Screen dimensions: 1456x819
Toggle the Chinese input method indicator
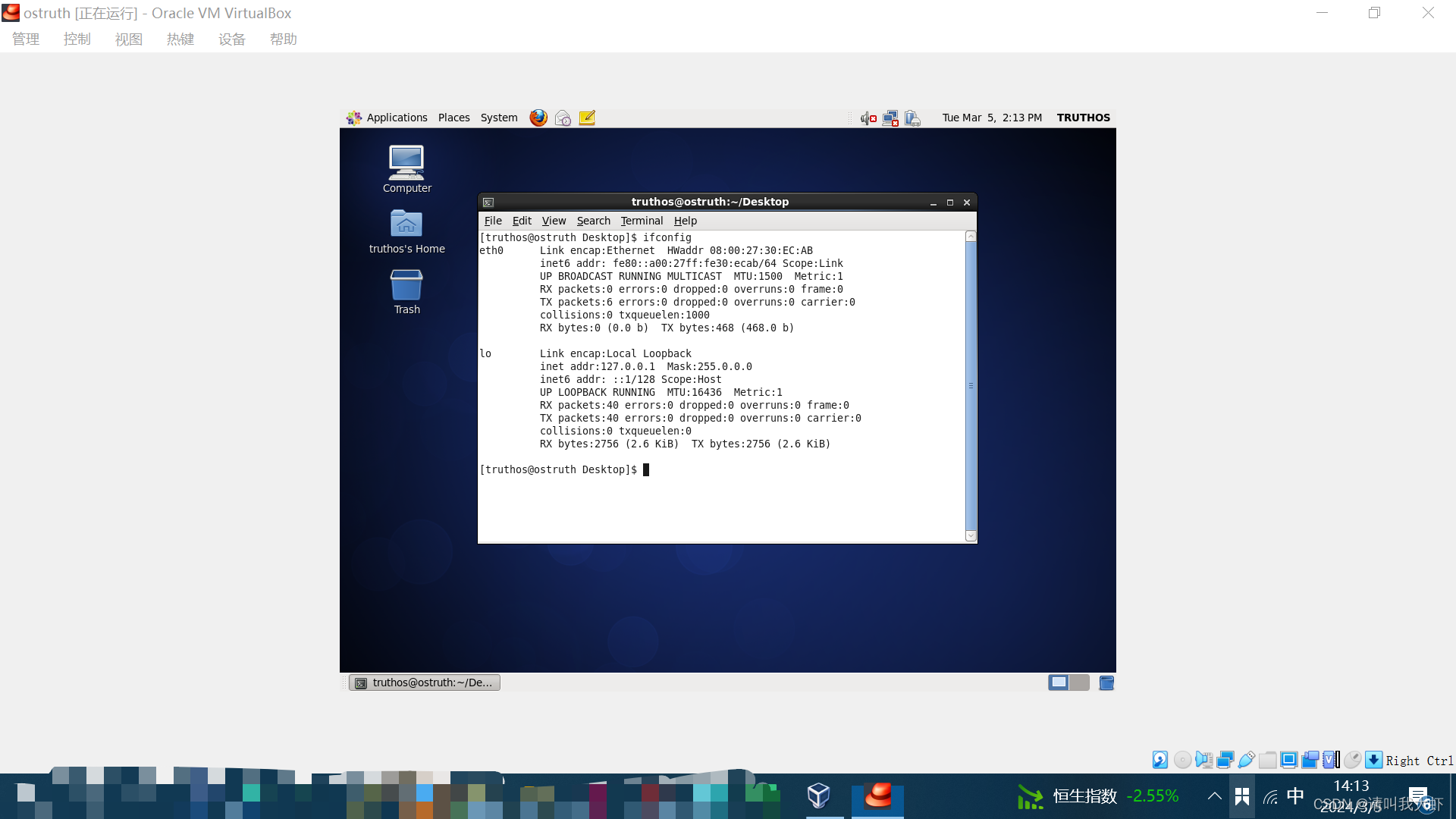coord(1295,796)
